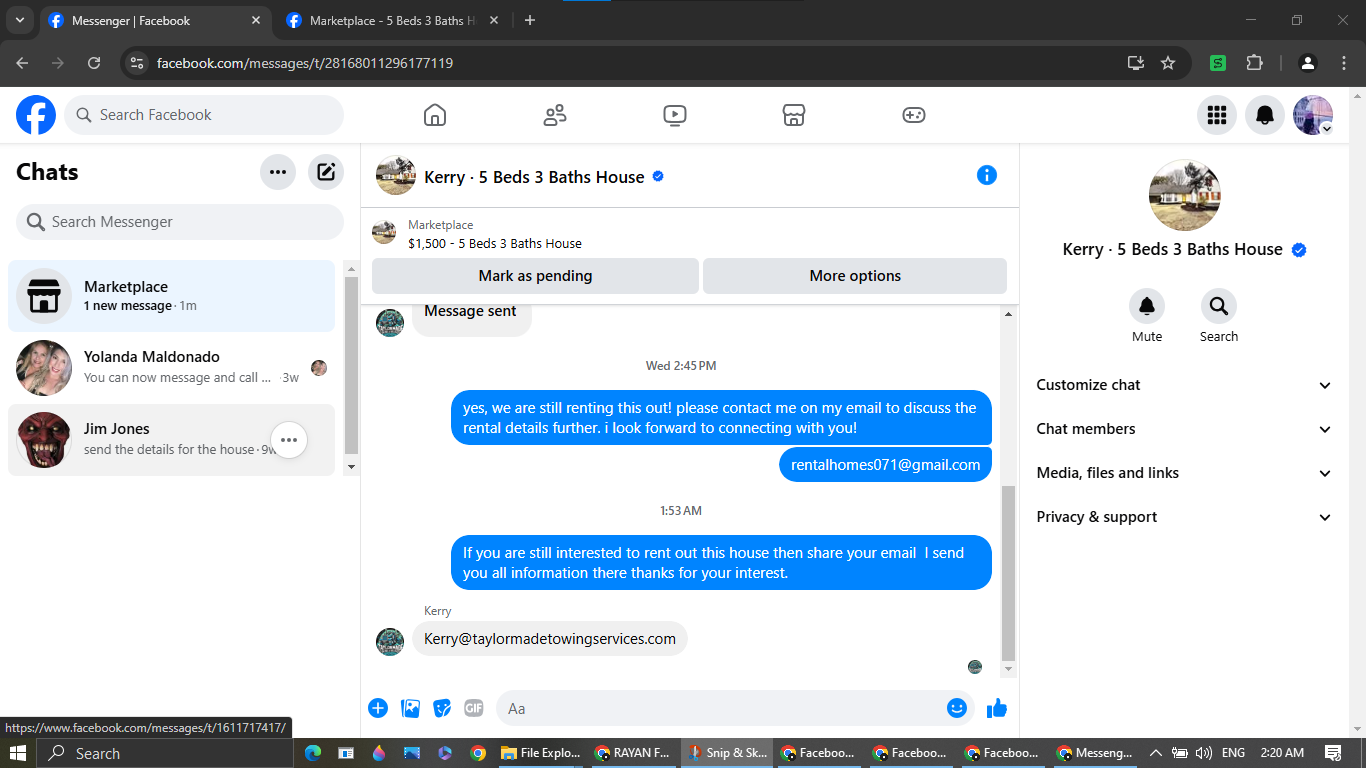The width and height of the screenshot is (1366, 768).
Task: Open the $1,500 5 Beds 3 Baths listing
Action: [x=494, y=243]
